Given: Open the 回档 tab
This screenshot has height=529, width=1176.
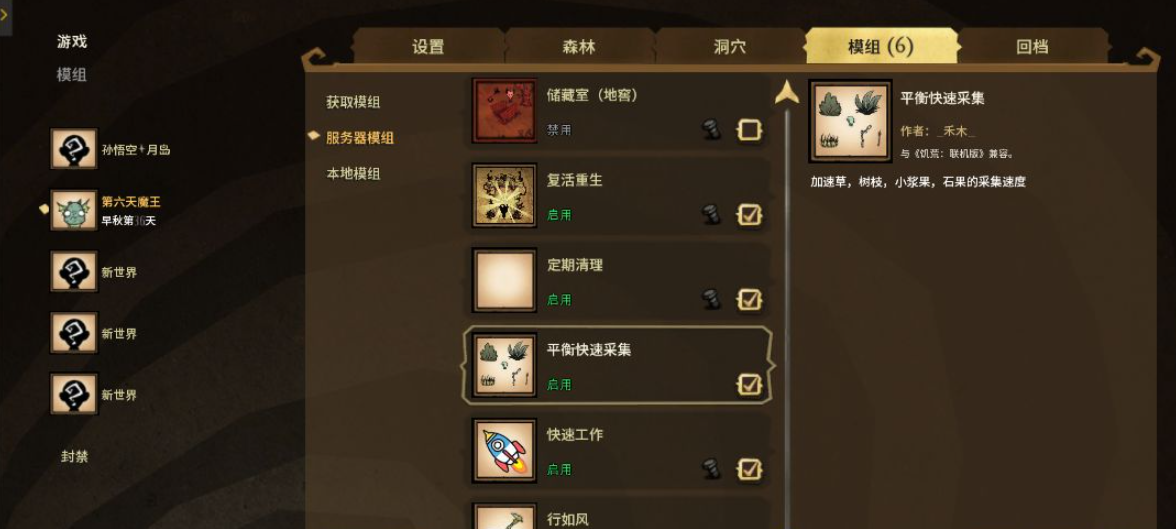Looking at the screenshot, I should click(x=1032, y=47).
